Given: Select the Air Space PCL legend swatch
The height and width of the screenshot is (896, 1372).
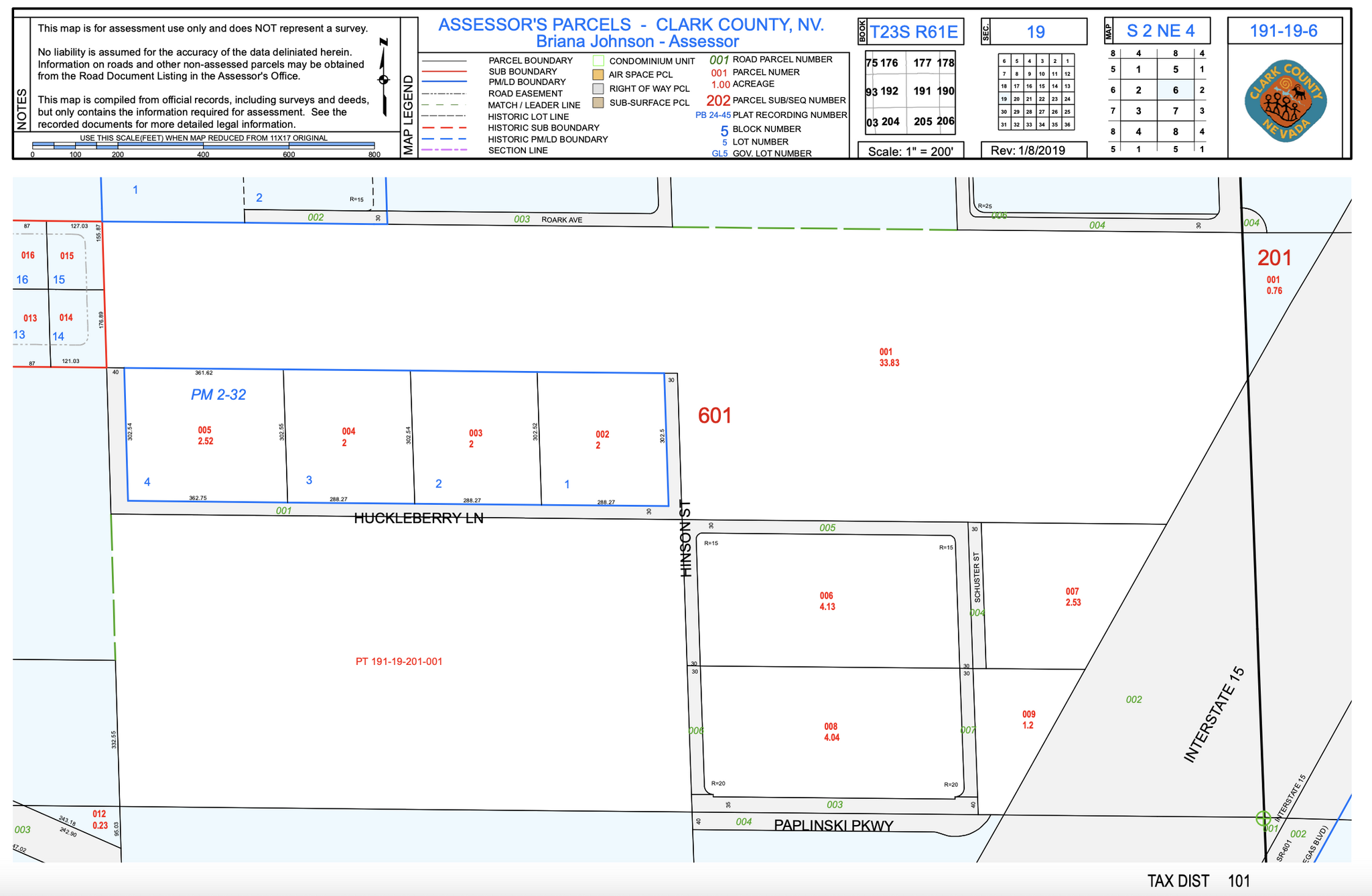Looking at the screenshot, I should click(598, 74).
